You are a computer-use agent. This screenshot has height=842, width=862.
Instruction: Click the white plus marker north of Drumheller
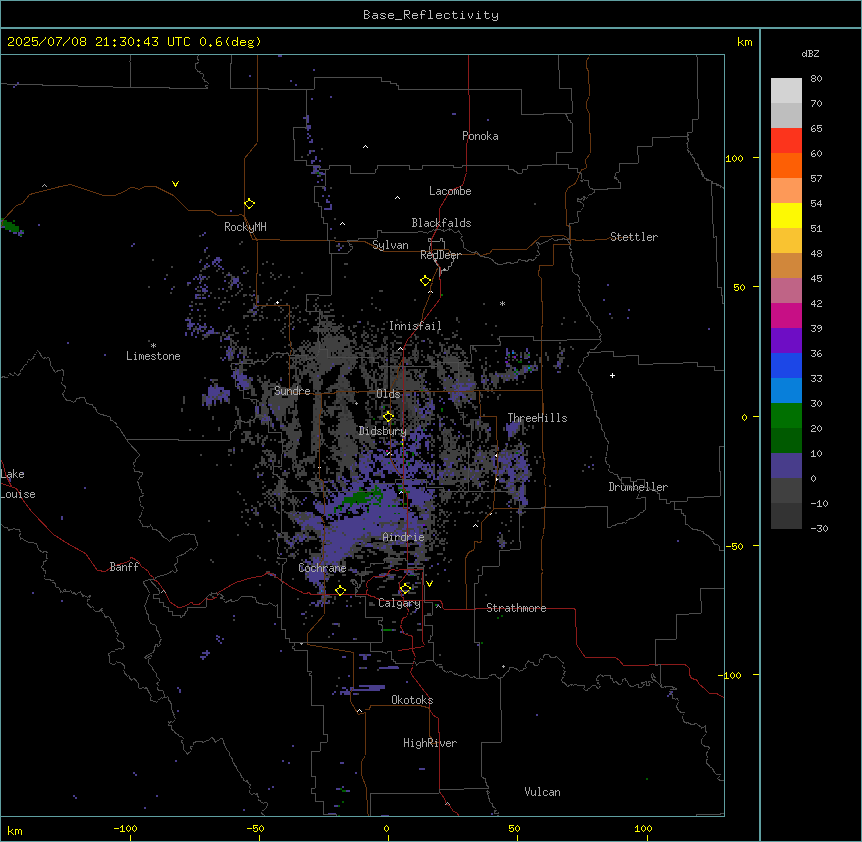tap(612, 375)
